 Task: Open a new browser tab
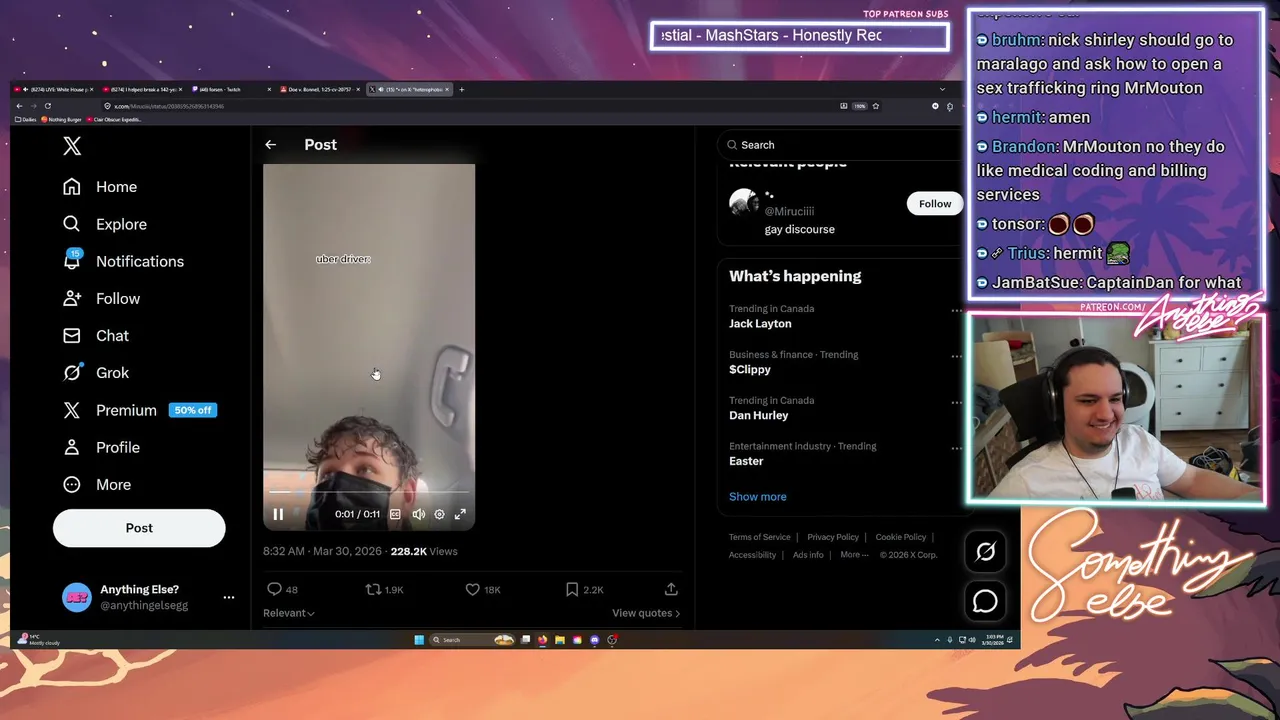tap(461, 89)
